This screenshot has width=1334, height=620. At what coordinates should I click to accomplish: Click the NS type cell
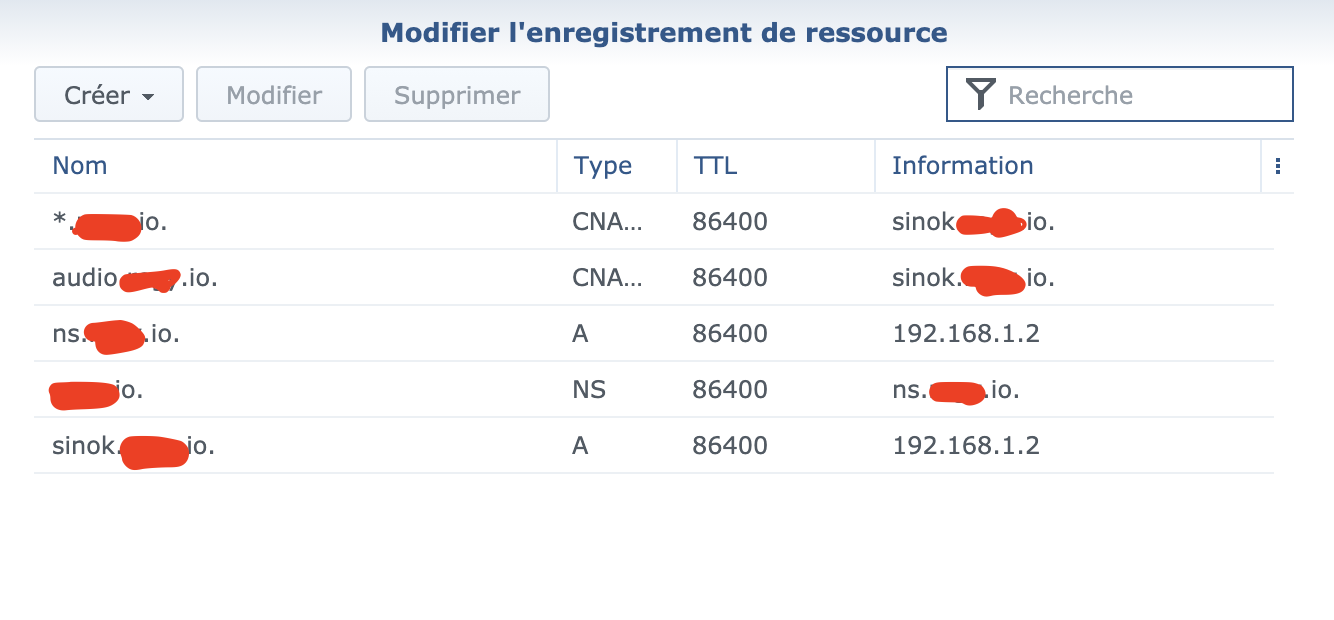pyautogui.click(x=589, y=390)
